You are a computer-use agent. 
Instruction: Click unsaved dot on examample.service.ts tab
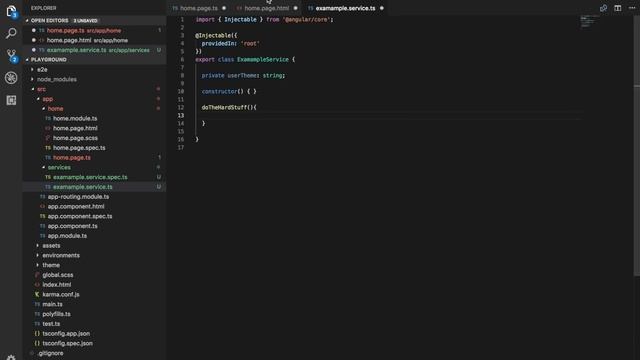(382, 8)
